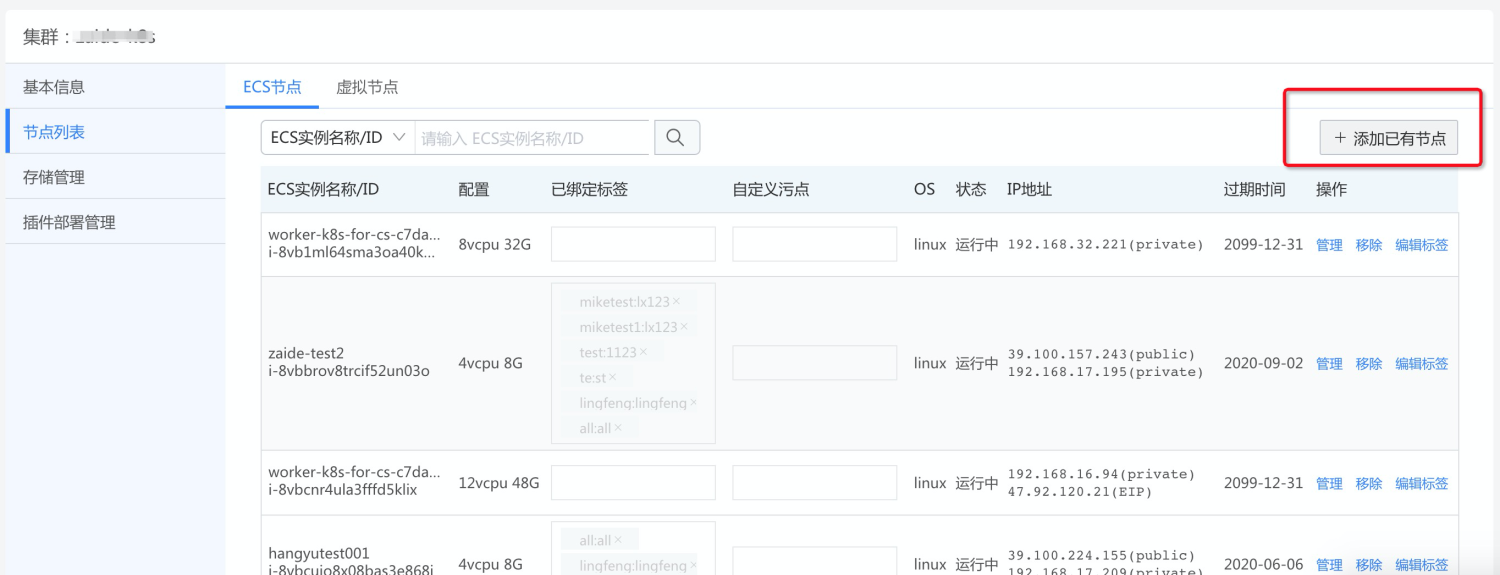Click 编辑标签 for zaide-test2
Image resolution: width=1500 pixels, height=575 pixels.
click(1422, 364)
